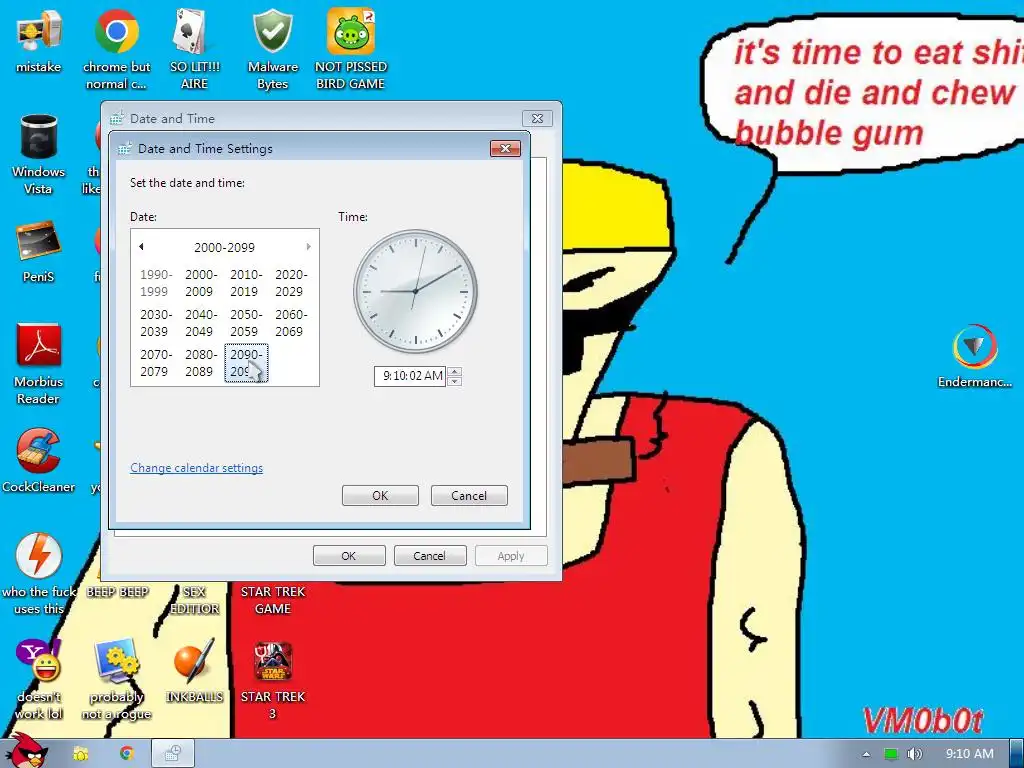Select the 2060-2069 decade

tap(291, 323)
